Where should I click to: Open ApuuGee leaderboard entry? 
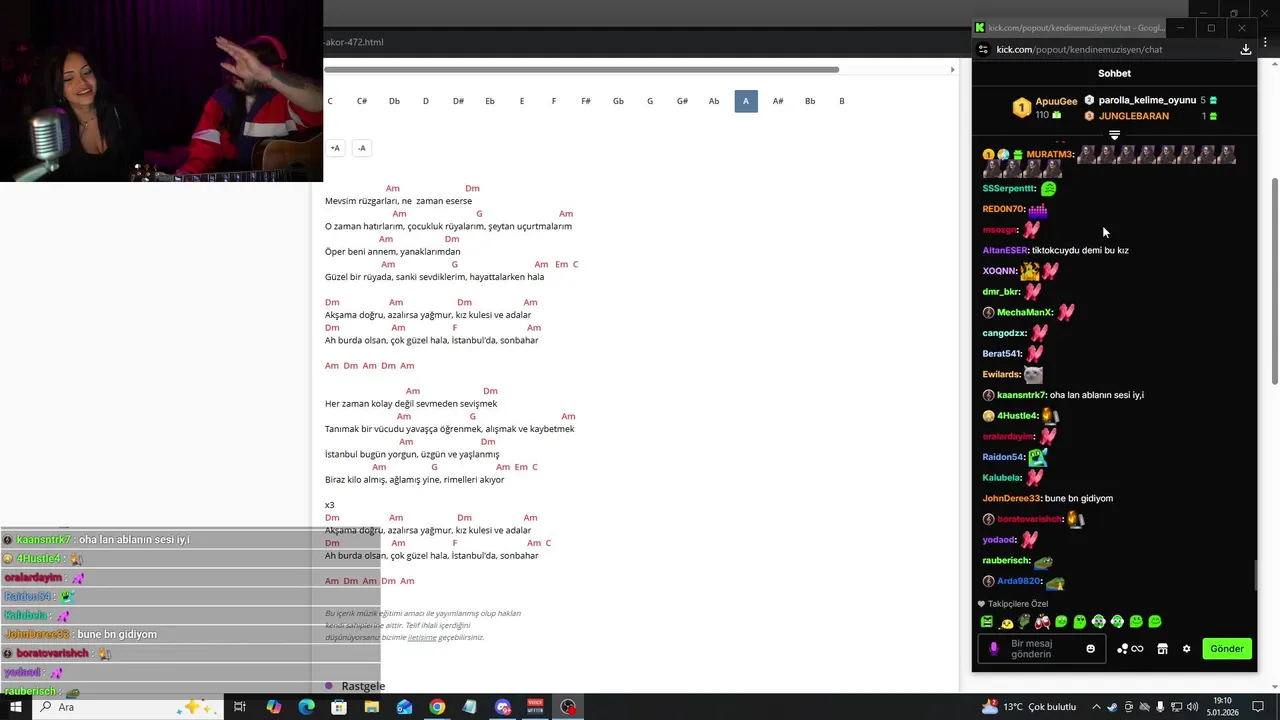tap(1046, 108)
